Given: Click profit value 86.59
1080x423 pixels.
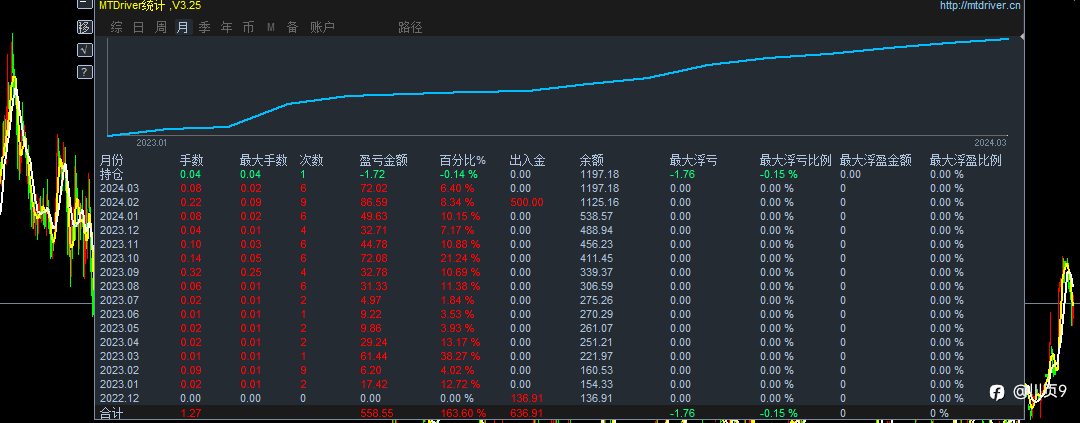Looking at the screenshot, I should tap(374, 203).
